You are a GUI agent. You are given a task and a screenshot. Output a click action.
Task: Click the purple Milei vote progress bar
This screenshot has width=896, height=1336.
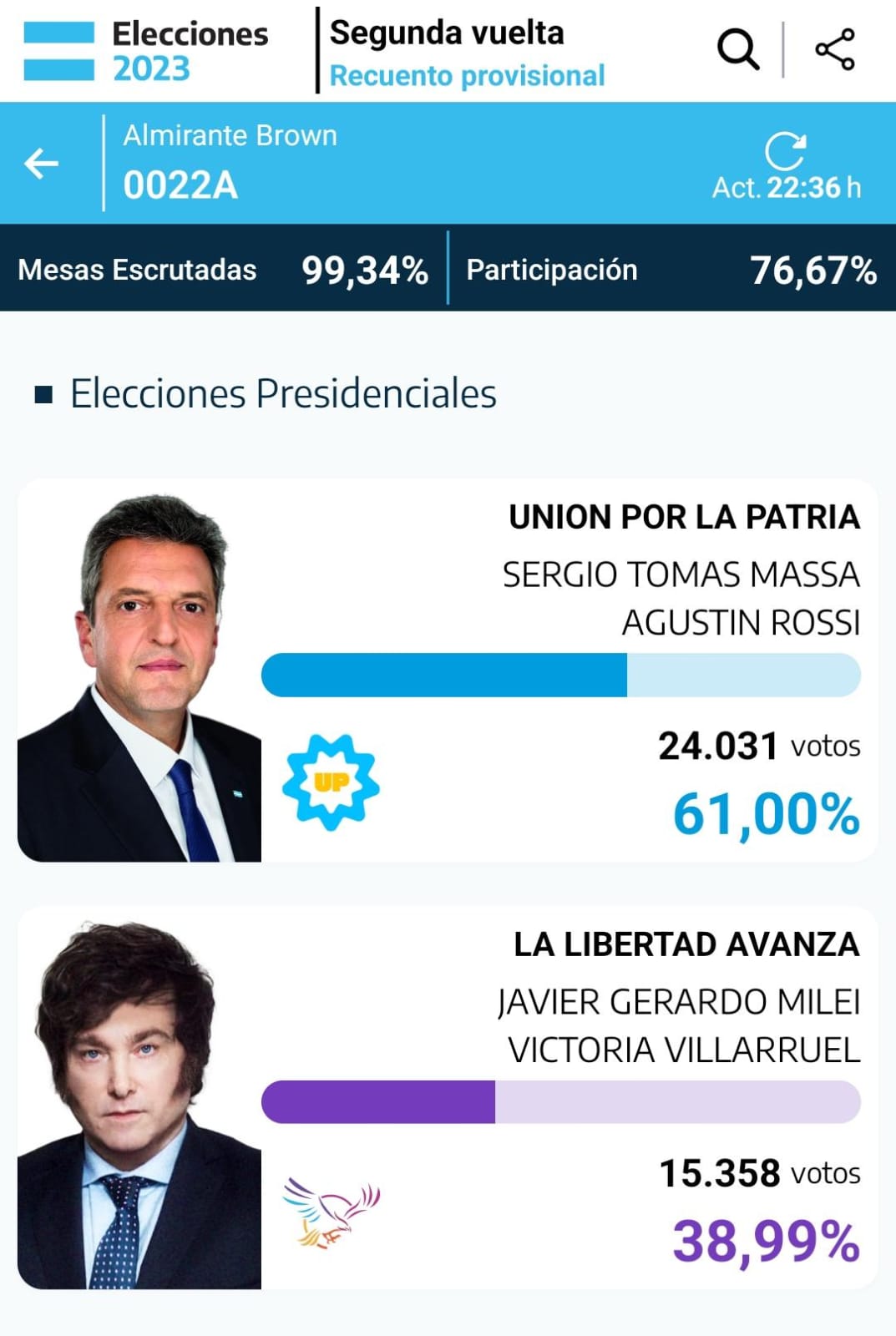pyautogui.click(x=560, y=1102)
